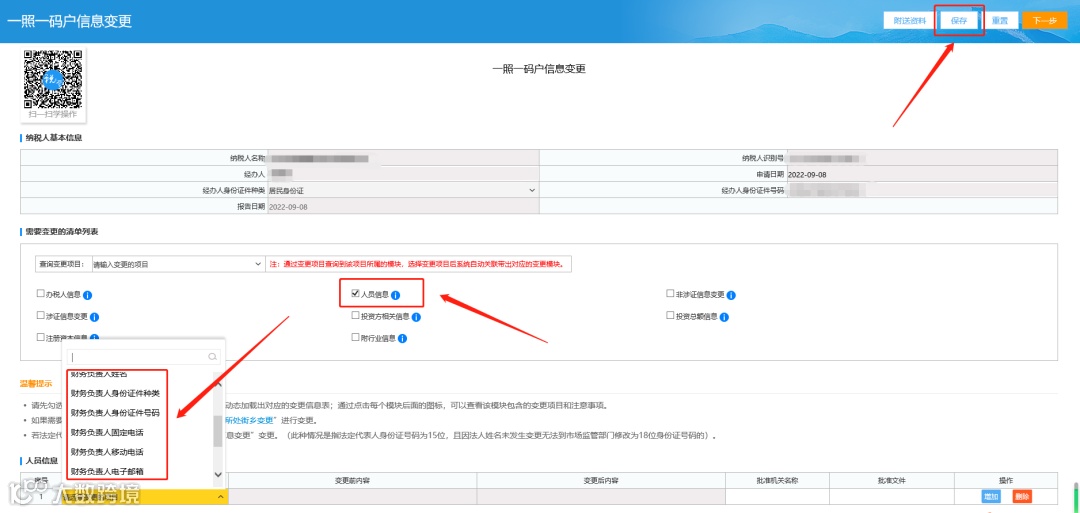The width and height of the screenshot is (1080, 513).
Task: Click the info icon beside 投资方相关信息
Action: click(x=416, y=317)
